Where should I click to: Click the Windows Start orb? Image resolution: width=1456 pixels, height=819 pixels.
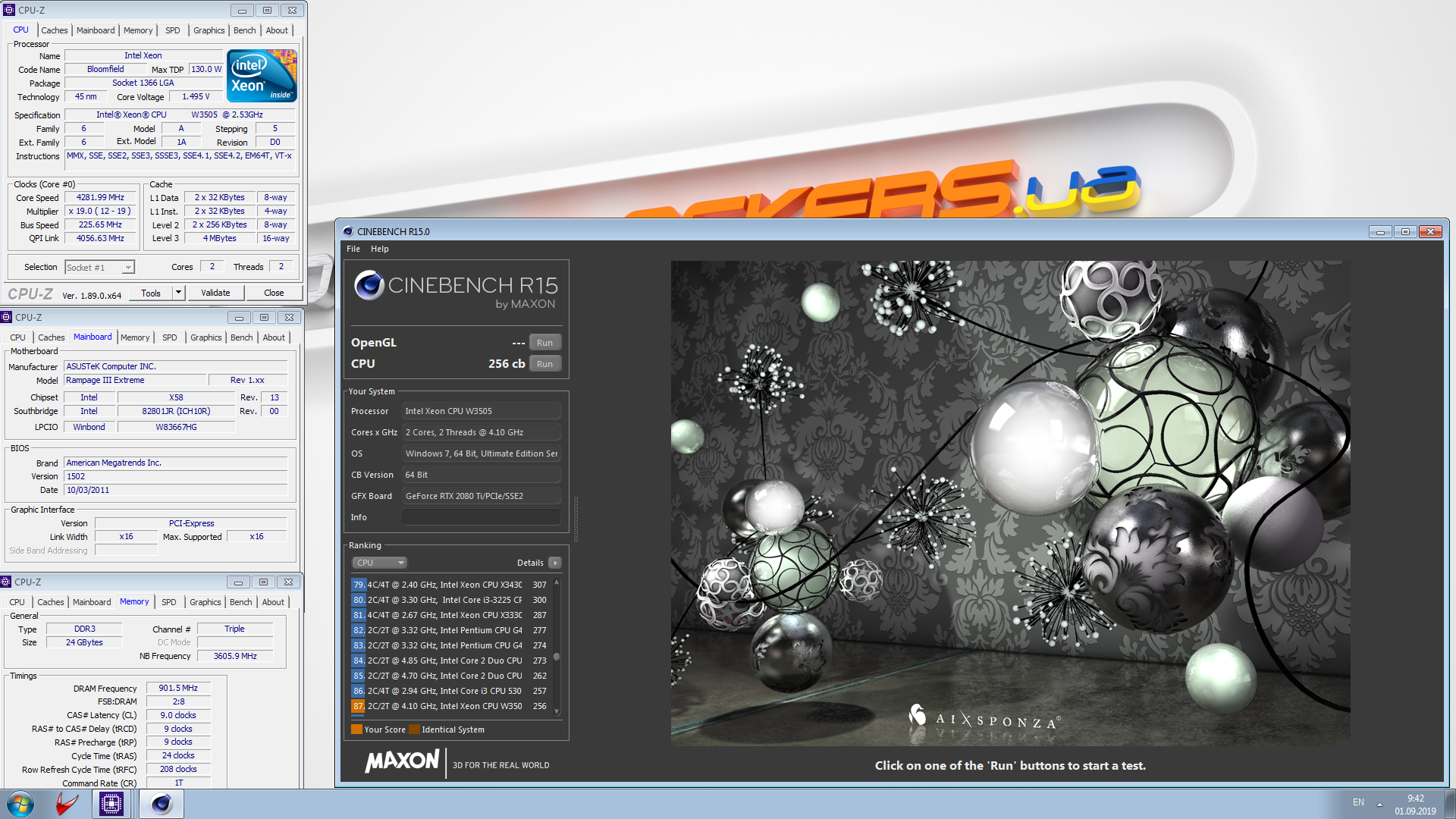pos(20,804)
